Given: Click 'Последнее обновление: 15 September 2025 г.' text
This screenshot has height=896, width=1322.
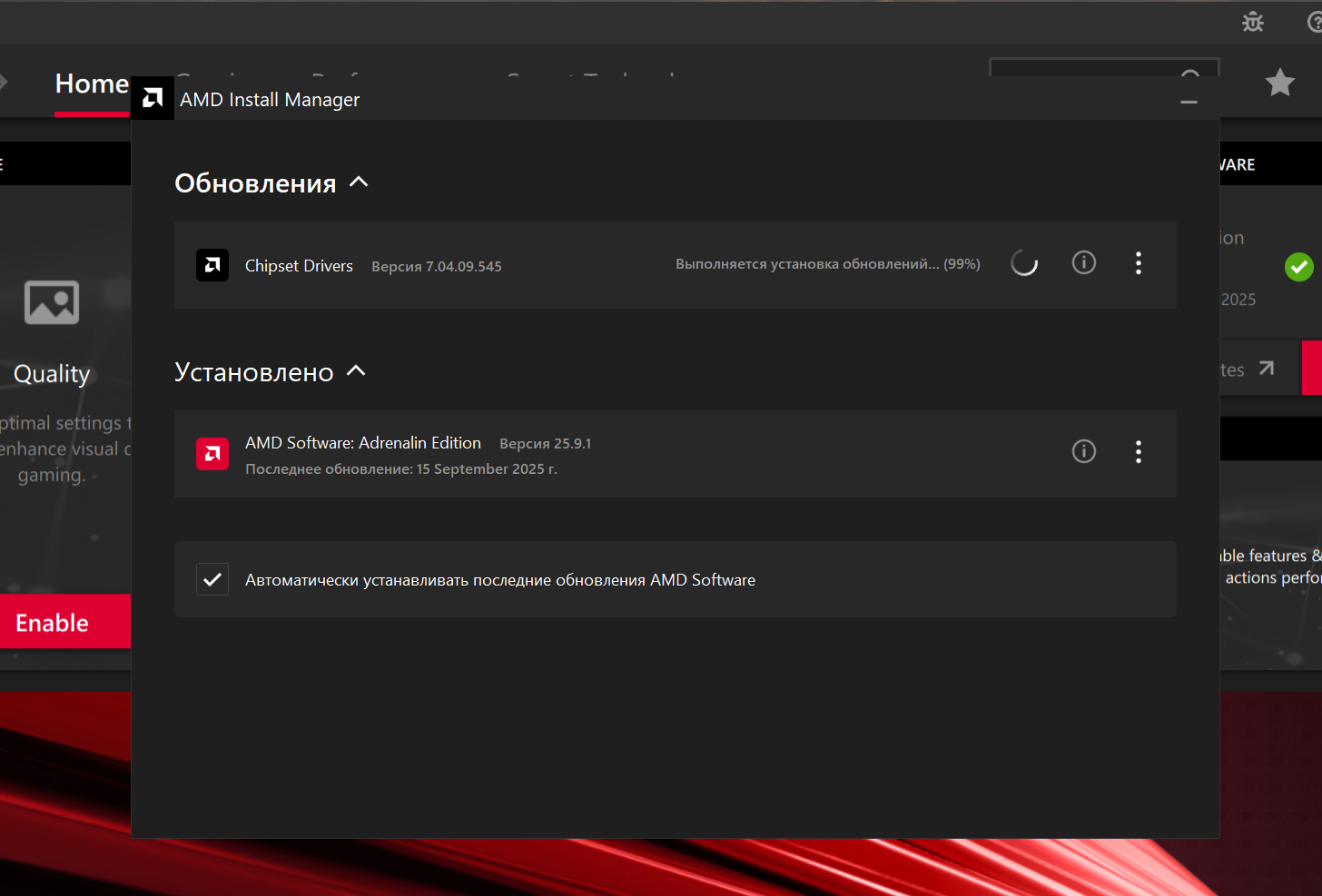Looking at the screenshot, I should coord(401,469).
